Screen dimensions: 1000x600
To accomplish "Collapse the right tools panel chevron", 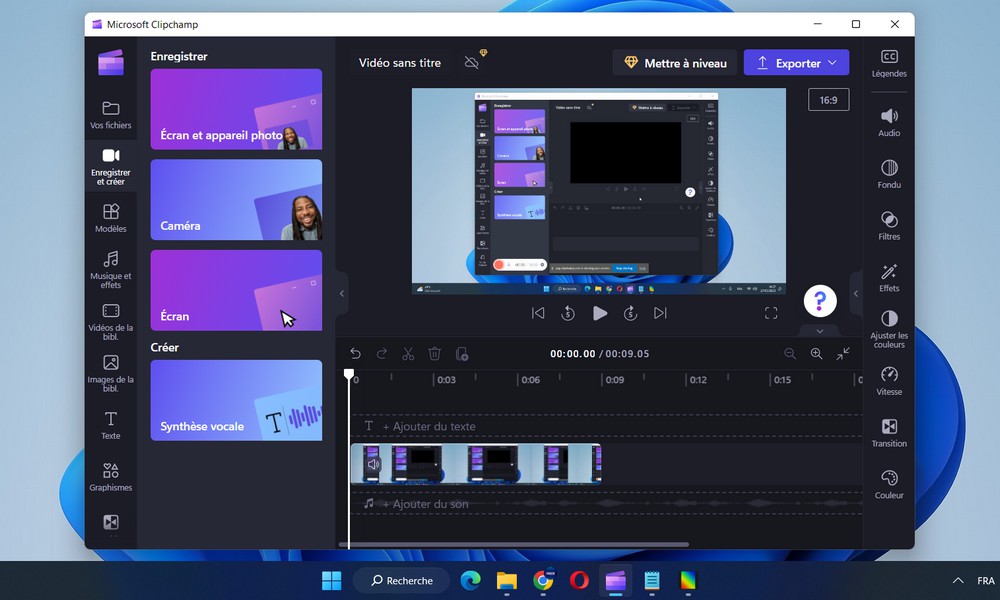I will pos(855,293).
